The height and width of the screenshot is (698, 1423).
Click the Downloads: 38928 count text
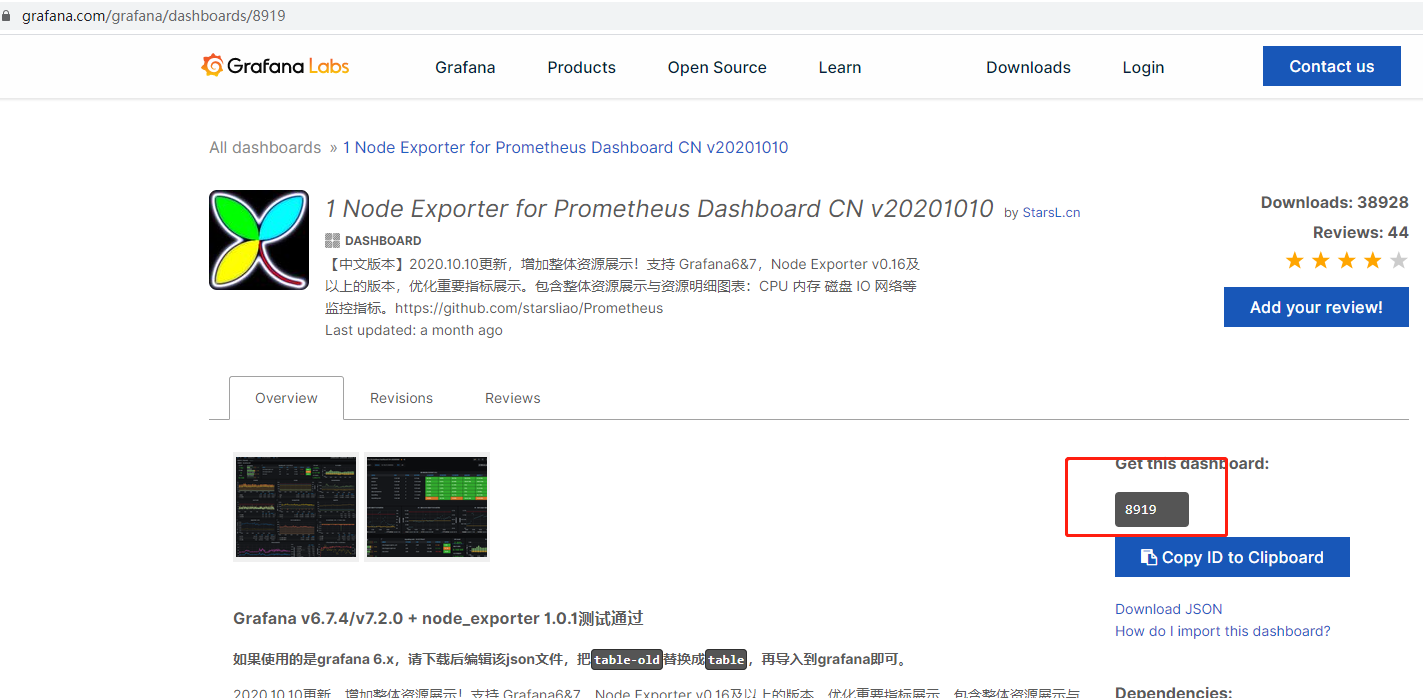(1335, 202)
